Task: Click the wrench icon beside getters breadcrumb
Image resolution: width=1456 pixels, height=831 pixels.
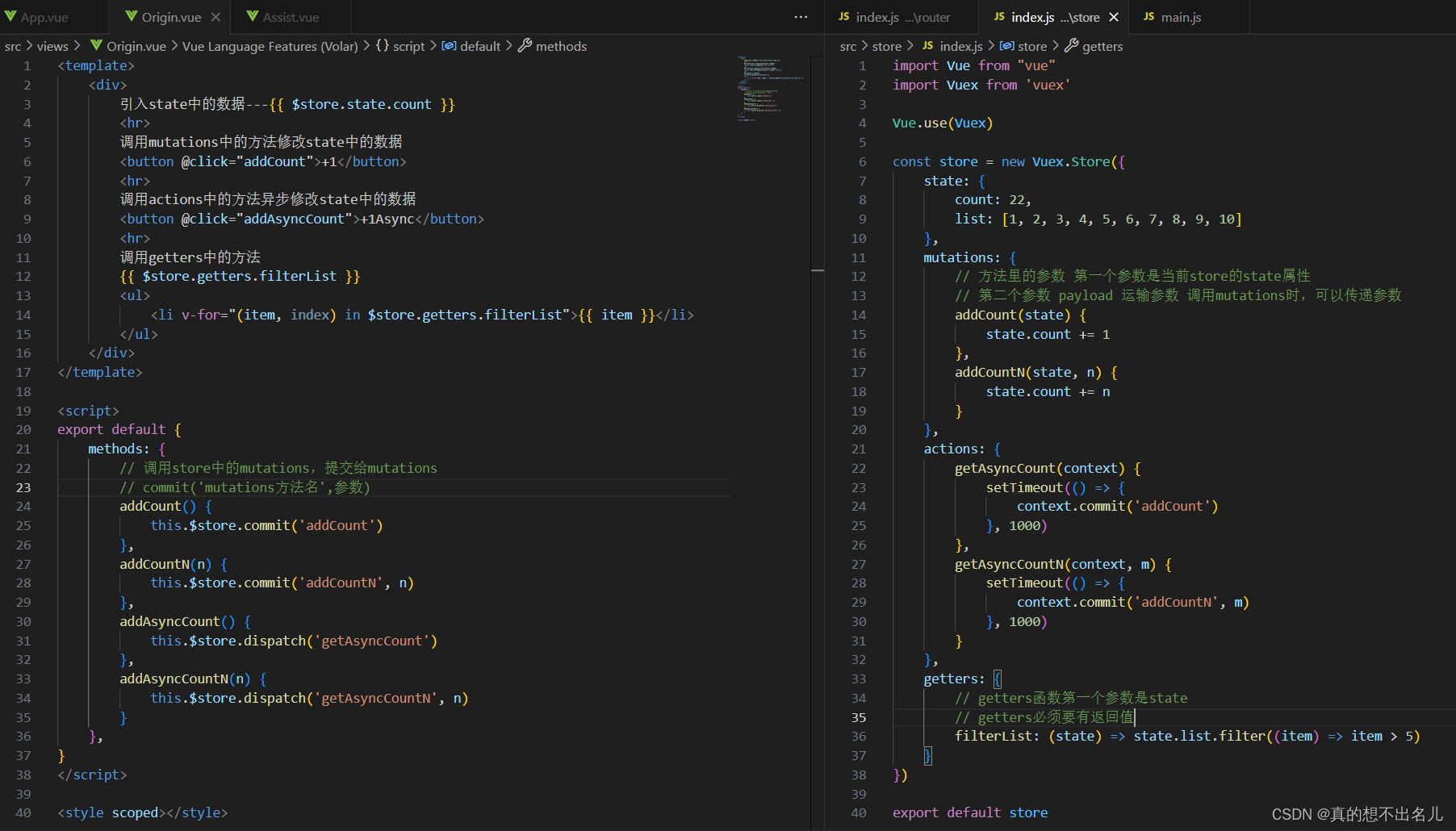Action: pyautogui.click(x=1071, y=45)
